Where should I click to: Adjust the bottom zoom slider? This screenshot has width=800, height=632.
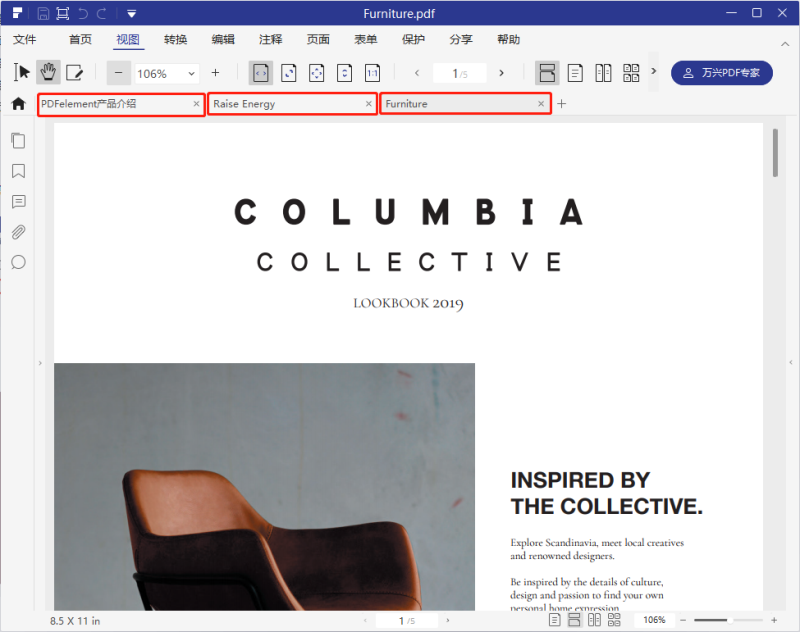(x=728, y=620)
